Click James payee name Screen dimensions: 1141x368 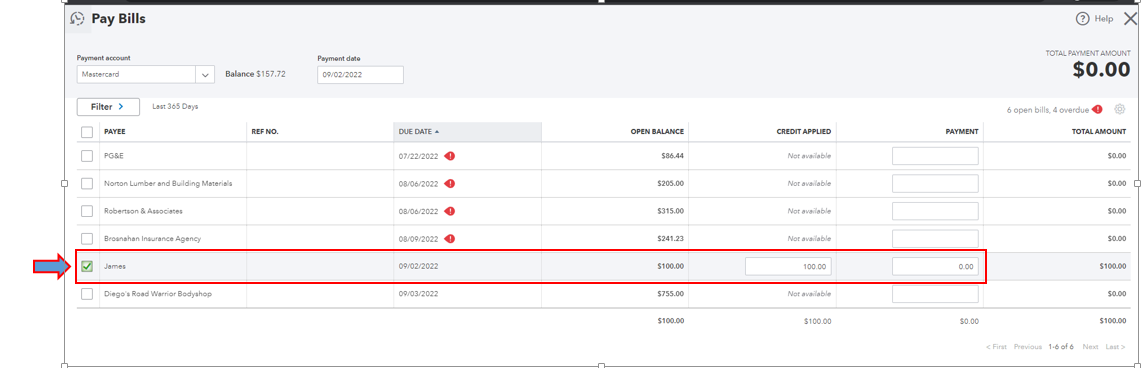point(115,266)
